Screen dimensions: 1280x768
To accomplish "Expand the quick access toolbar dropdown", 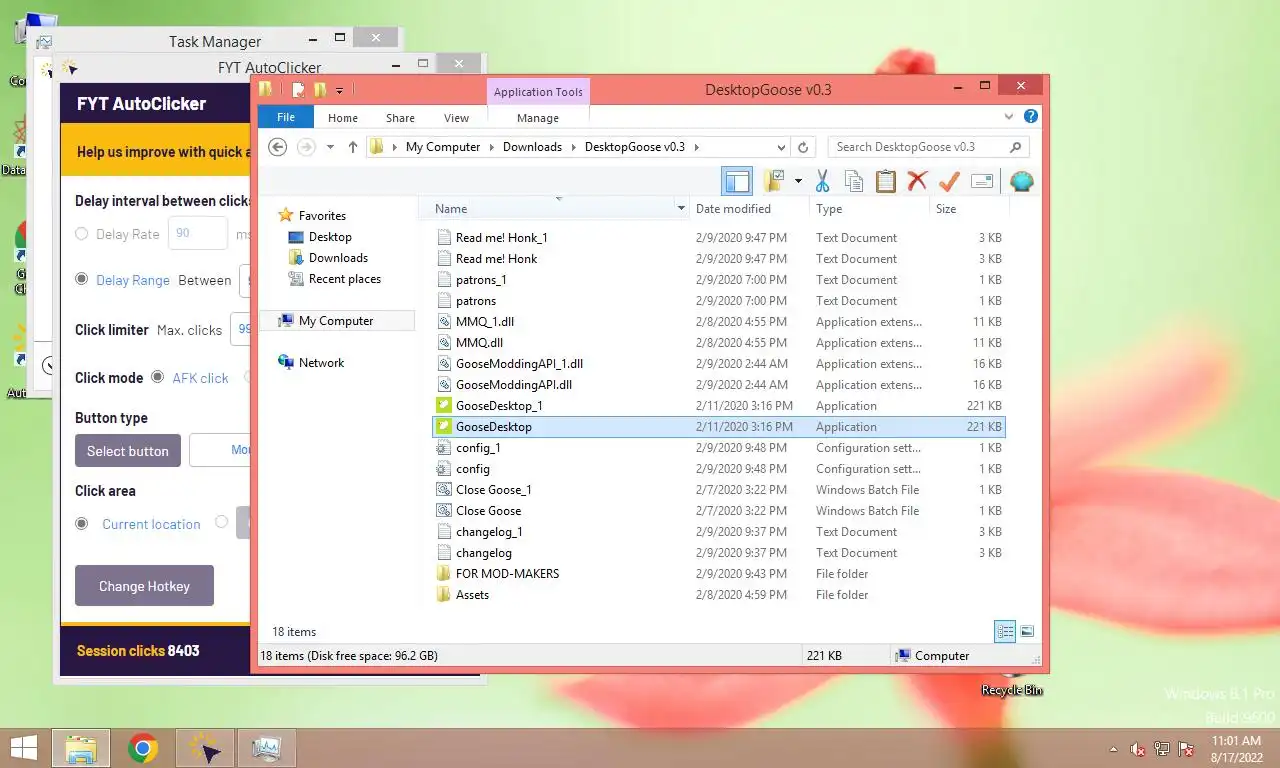I will [339, 91].
